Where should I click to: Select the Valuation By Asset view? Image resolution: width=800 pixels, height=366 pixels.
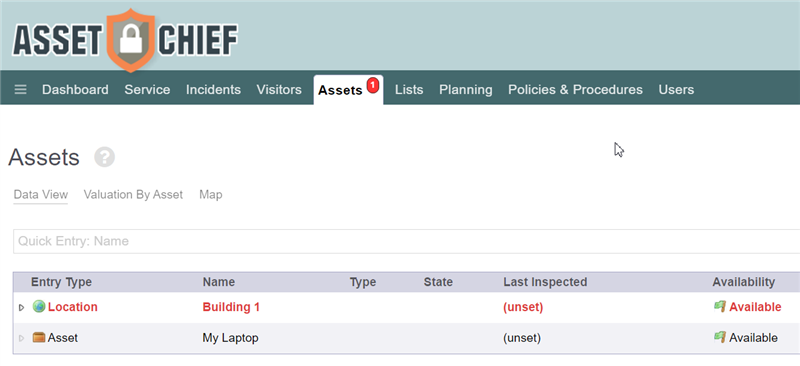pos(133,194)
